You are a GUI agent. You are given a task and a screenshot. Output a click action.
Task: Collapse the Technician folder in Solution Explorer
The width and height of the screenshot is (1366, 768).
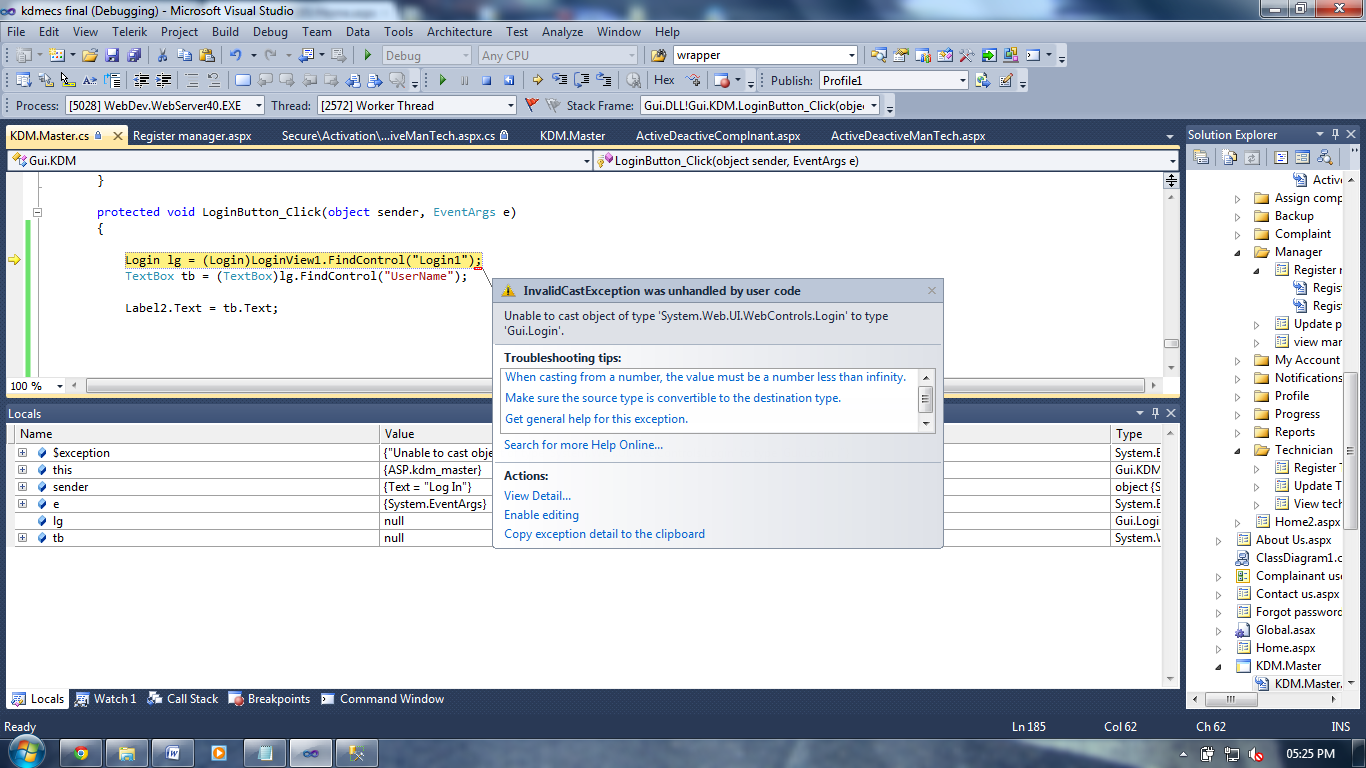(x=1238, y=450)
